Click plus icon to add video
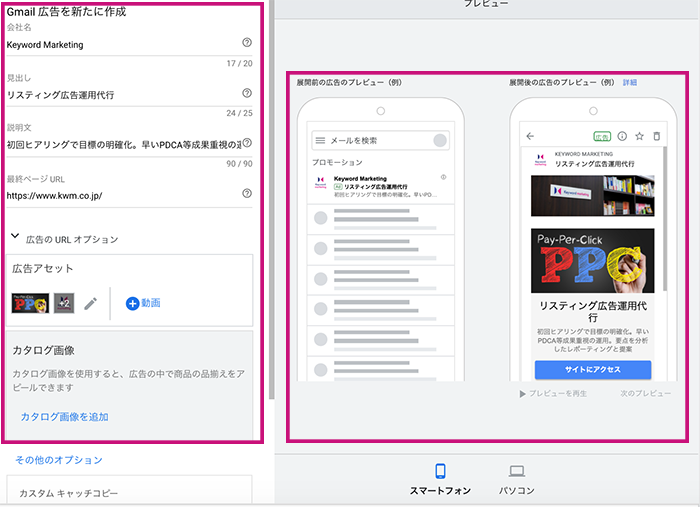The width and height of the screenshot is (700, 507). pos(132,303)
